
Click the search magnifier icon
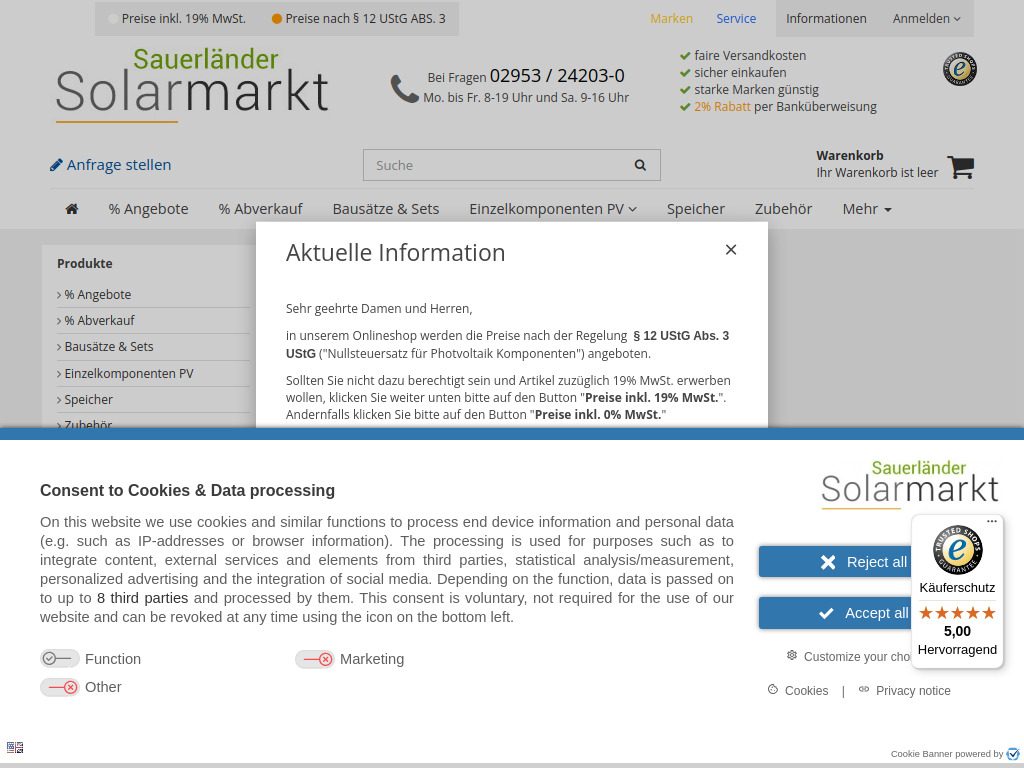point(640,164)
